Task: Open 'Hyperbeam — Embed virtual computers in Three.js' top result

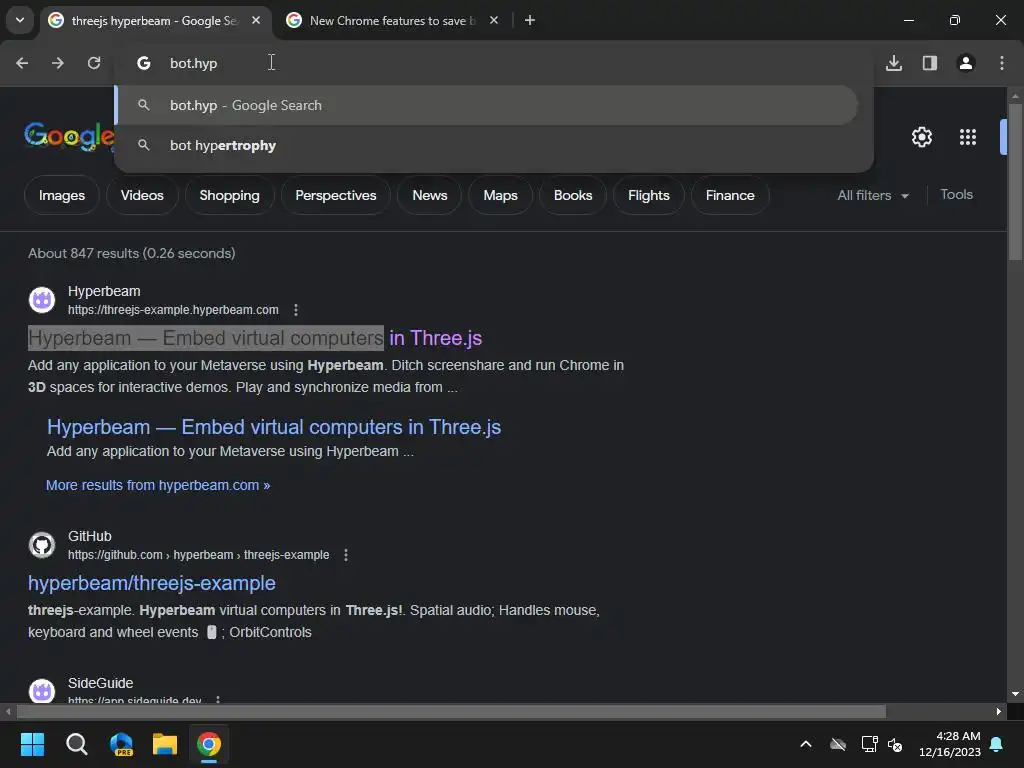Action: [255, 338]
